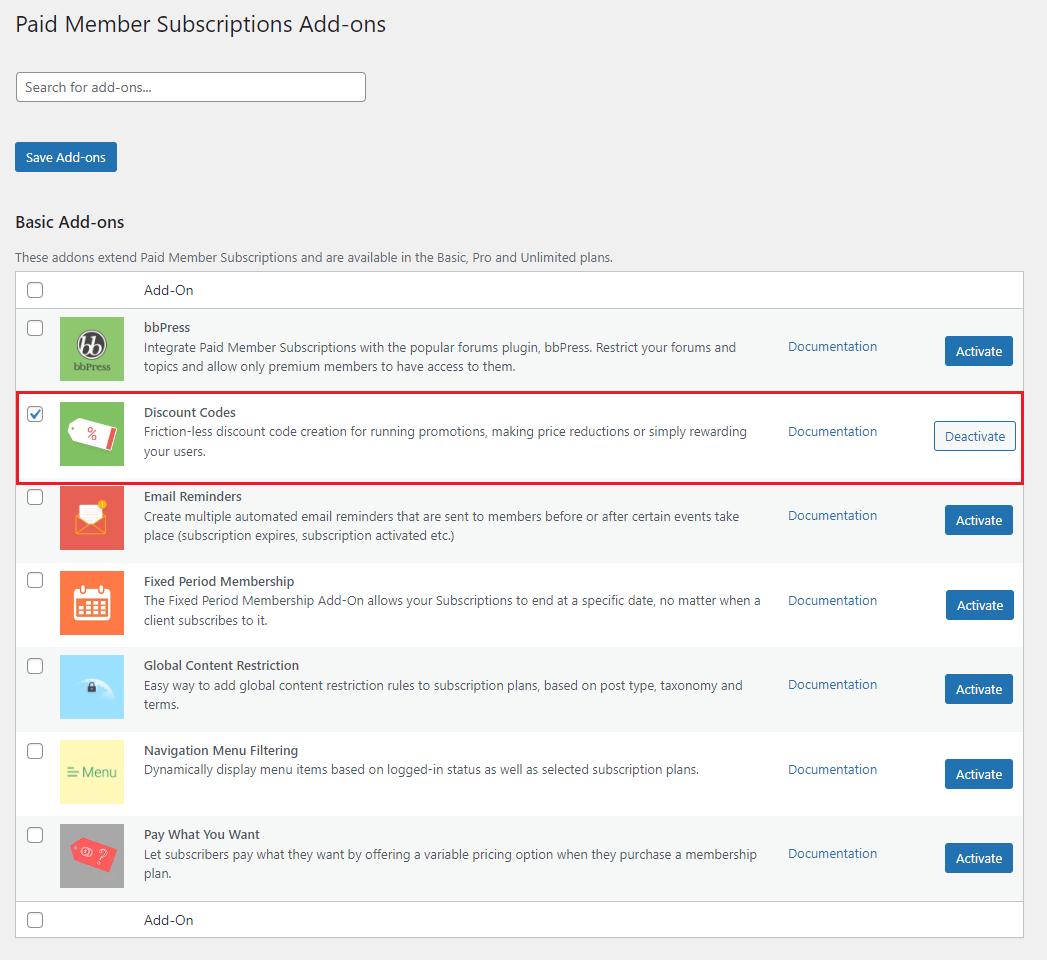The width and height of the screenshot is (1047, 960).
Task: Click the Pay What You Want title
Action: (x=202, y=834)
